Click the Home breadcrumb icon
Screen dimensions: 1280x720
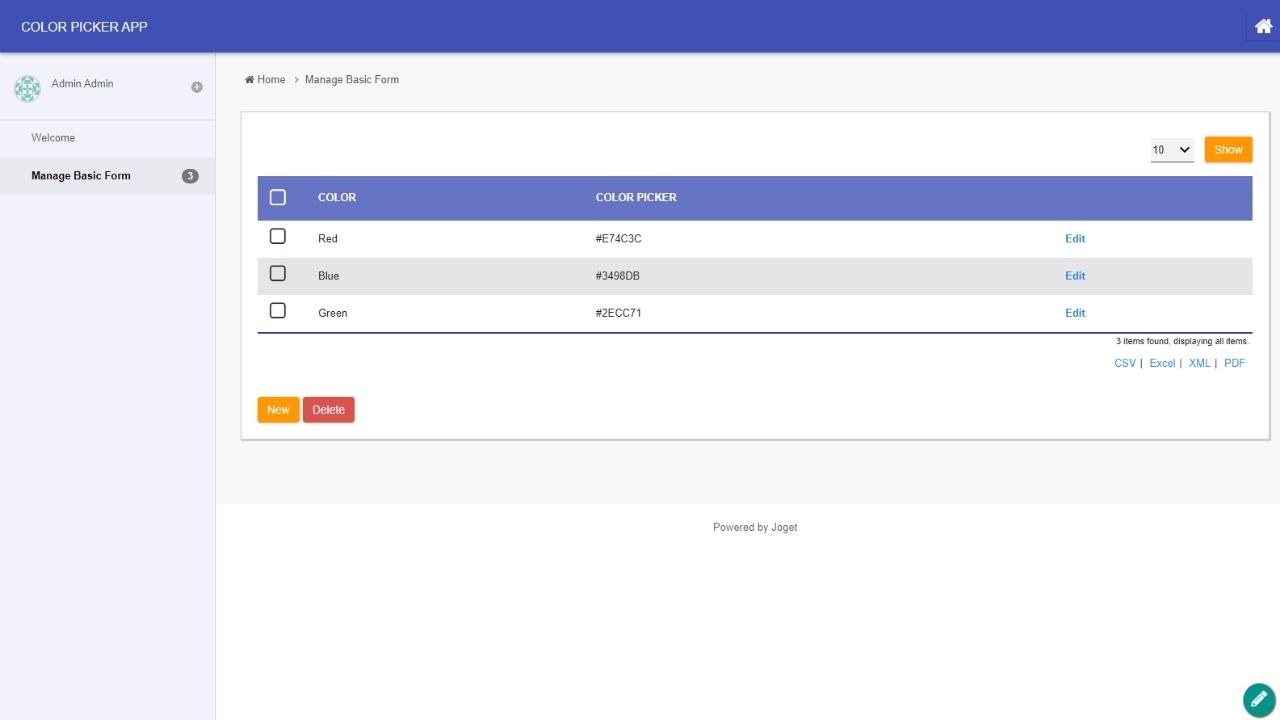pyautogui.click(x=249, y=80)
